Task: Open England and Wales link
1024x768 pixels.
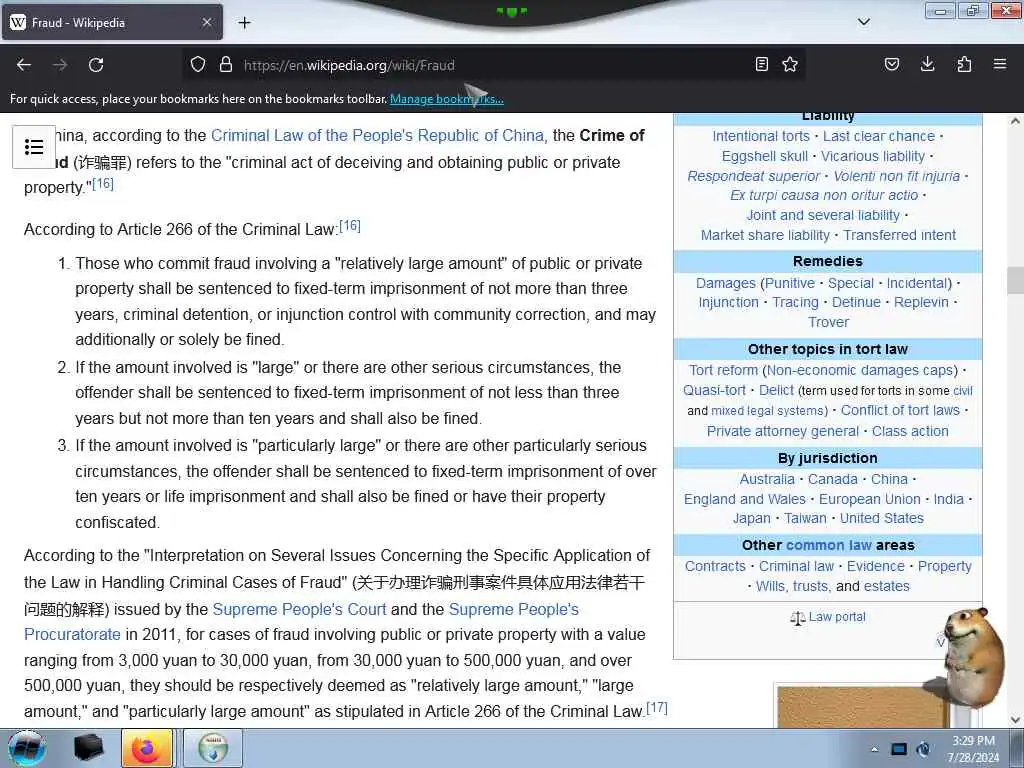Action: [x=744, y=499]
